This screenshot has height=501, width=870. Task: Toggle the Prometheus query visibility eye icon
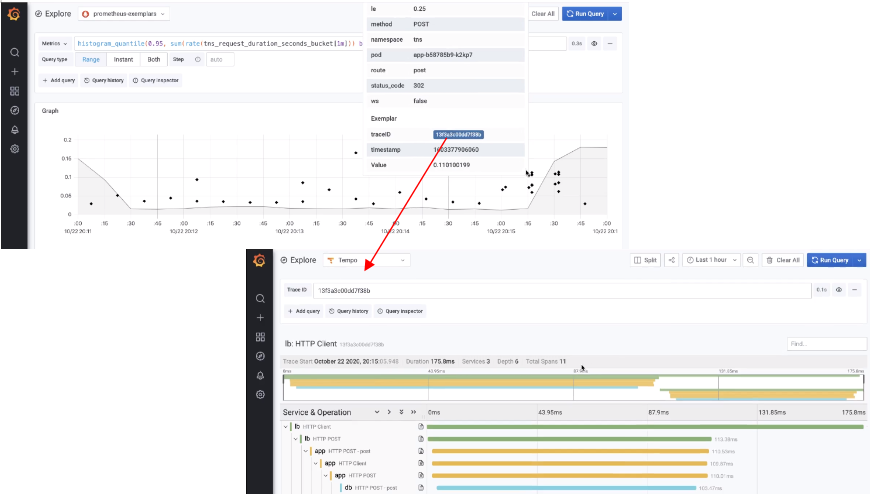pyautogui.click(x=594, y=43)
